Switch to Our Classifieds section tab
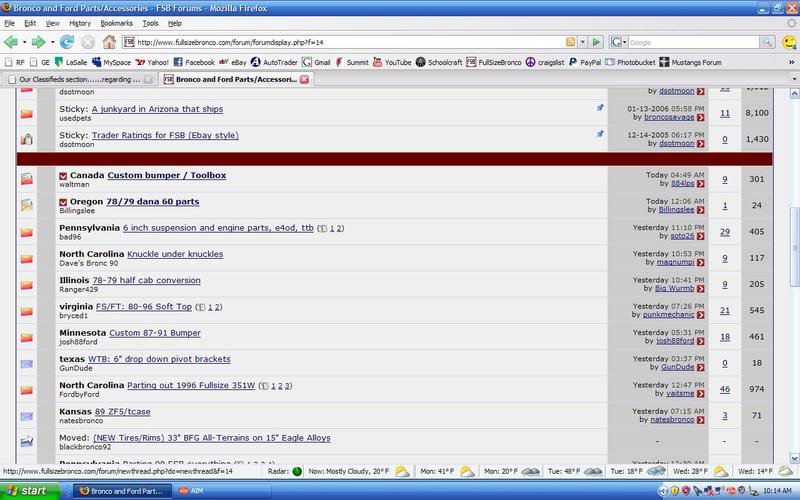This screenshot has width=800, height=500. click(x=79, y=80)
